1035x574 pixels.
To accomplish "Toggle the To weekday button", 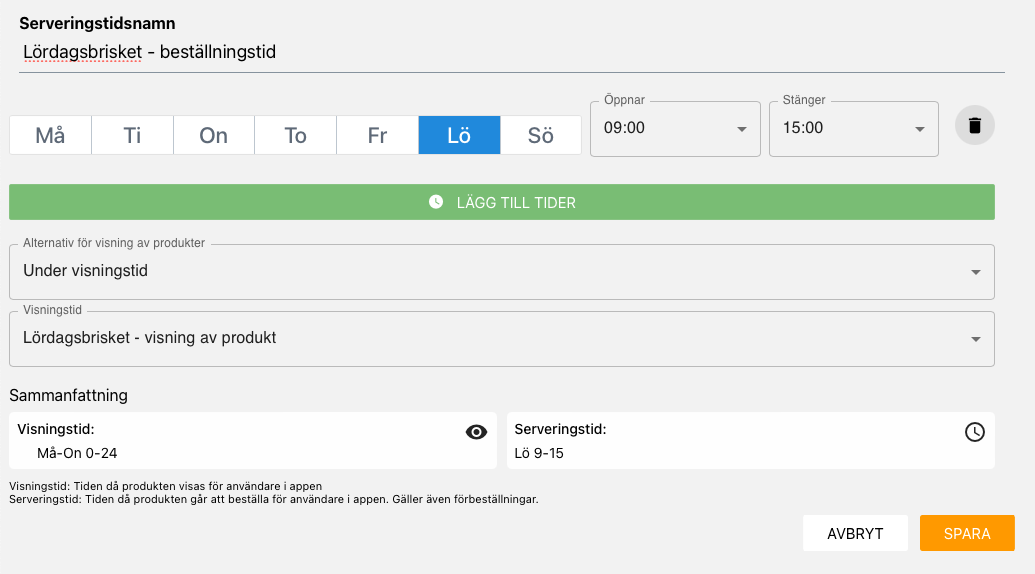I will click(x=295, y=135).
